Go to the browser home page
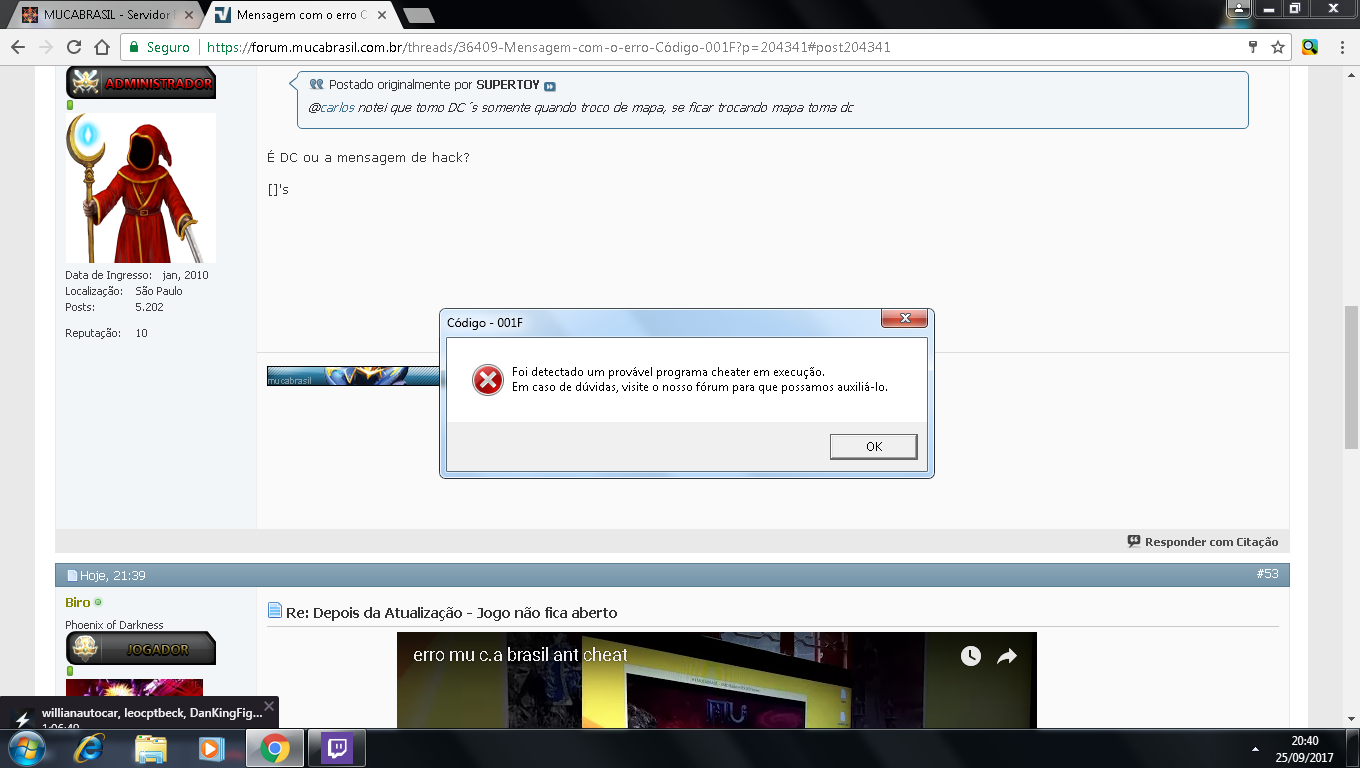This screenshot has height=768, width=1360. coord(101,47)
